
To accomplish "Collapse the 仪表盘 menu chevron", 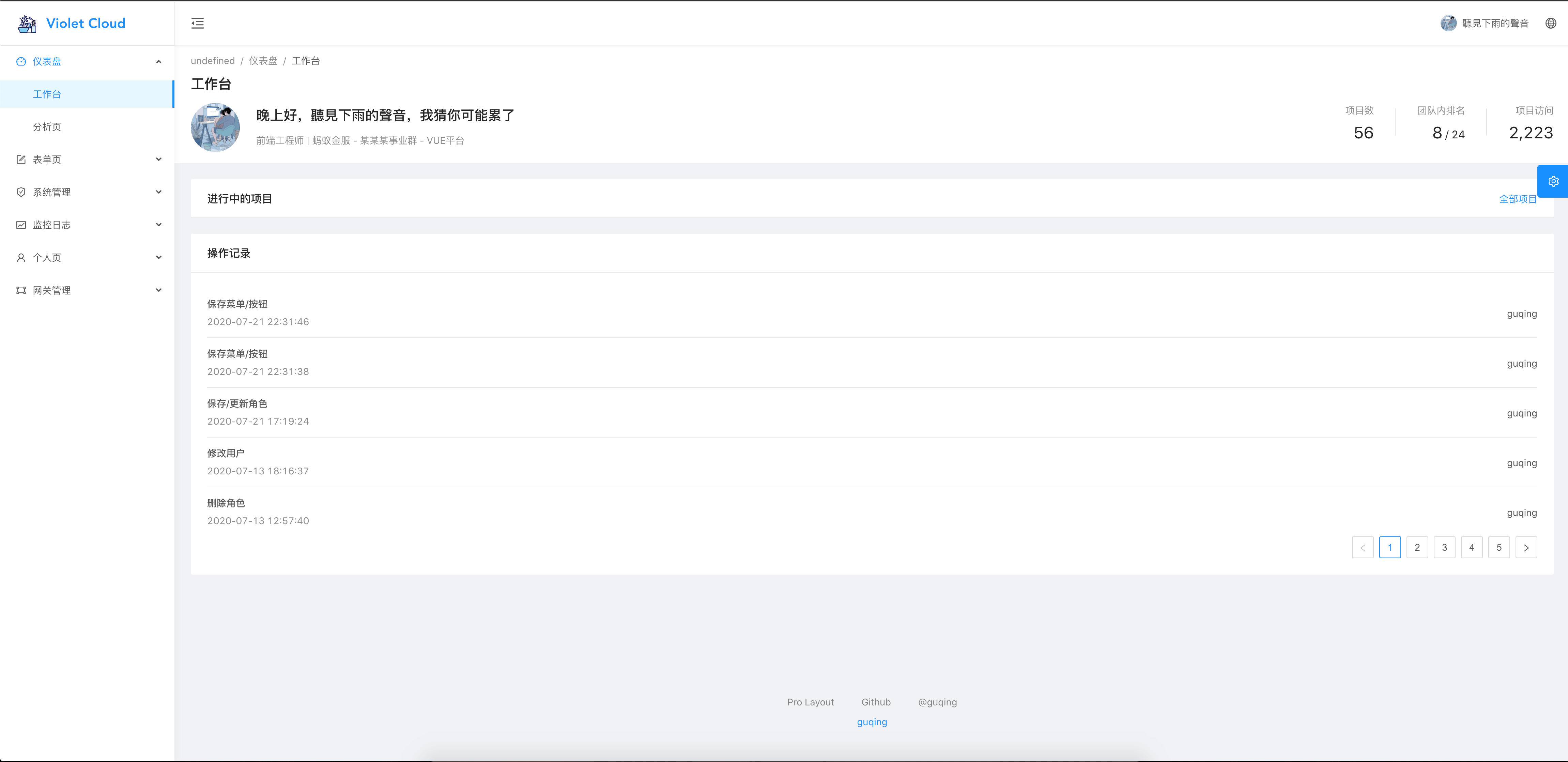I will (x=159, y=61).
